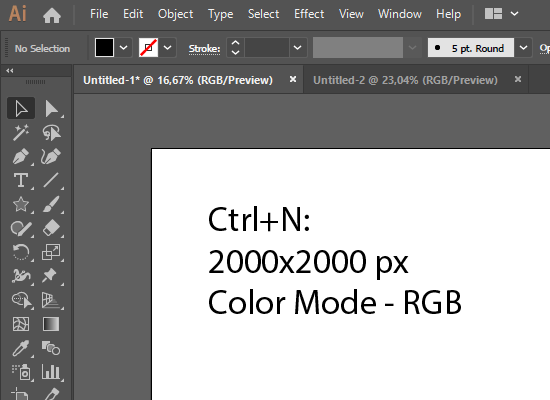The height and width of the screenshot is (400, 550).
Task: Select the Shape Builder tool
Action: (x=21, y=300)
